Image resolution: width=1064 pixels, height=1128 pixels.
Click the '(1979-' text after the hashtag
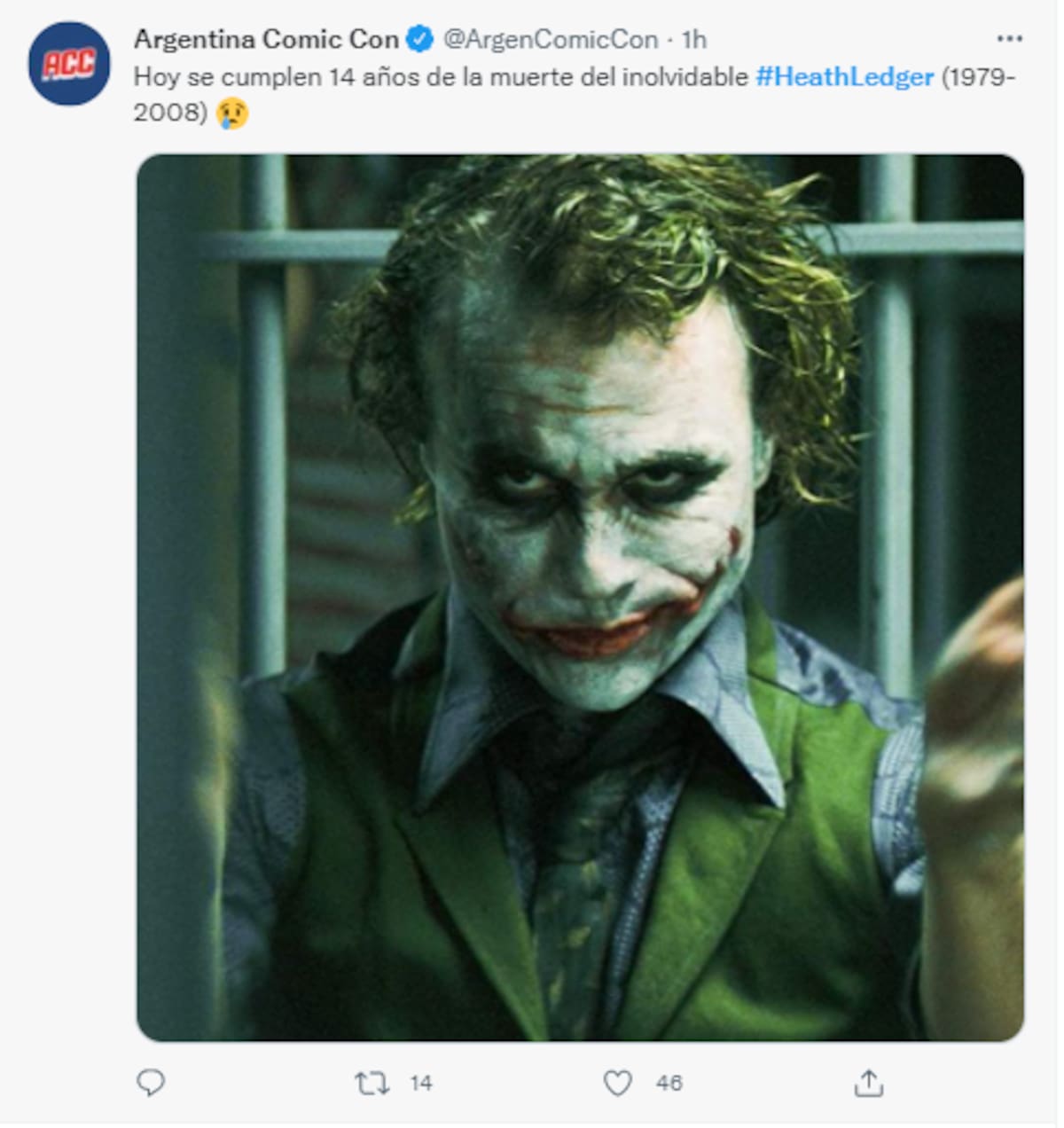click(977, 77)
